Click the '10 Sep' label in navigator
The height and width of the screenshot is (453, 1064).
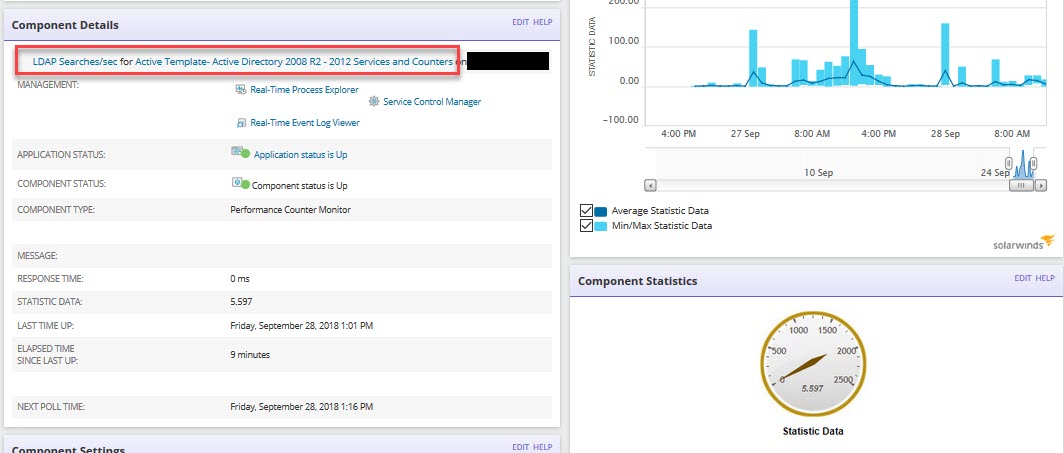818,173
